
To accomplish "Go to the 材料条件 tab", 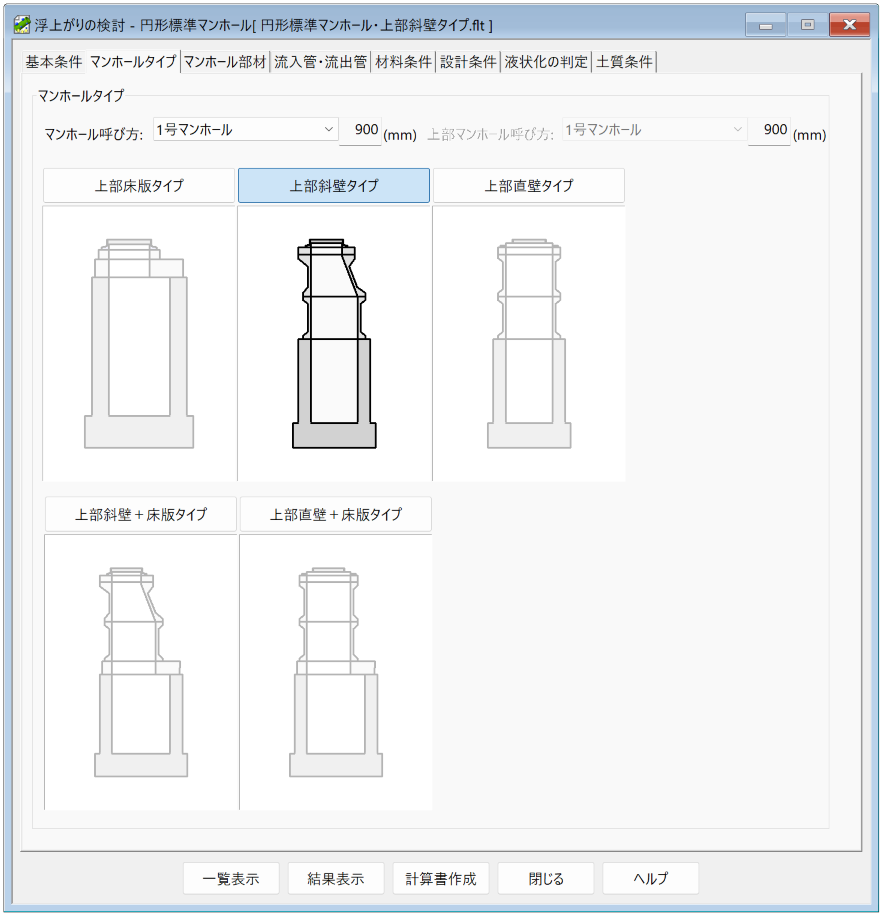I will 403,62.
